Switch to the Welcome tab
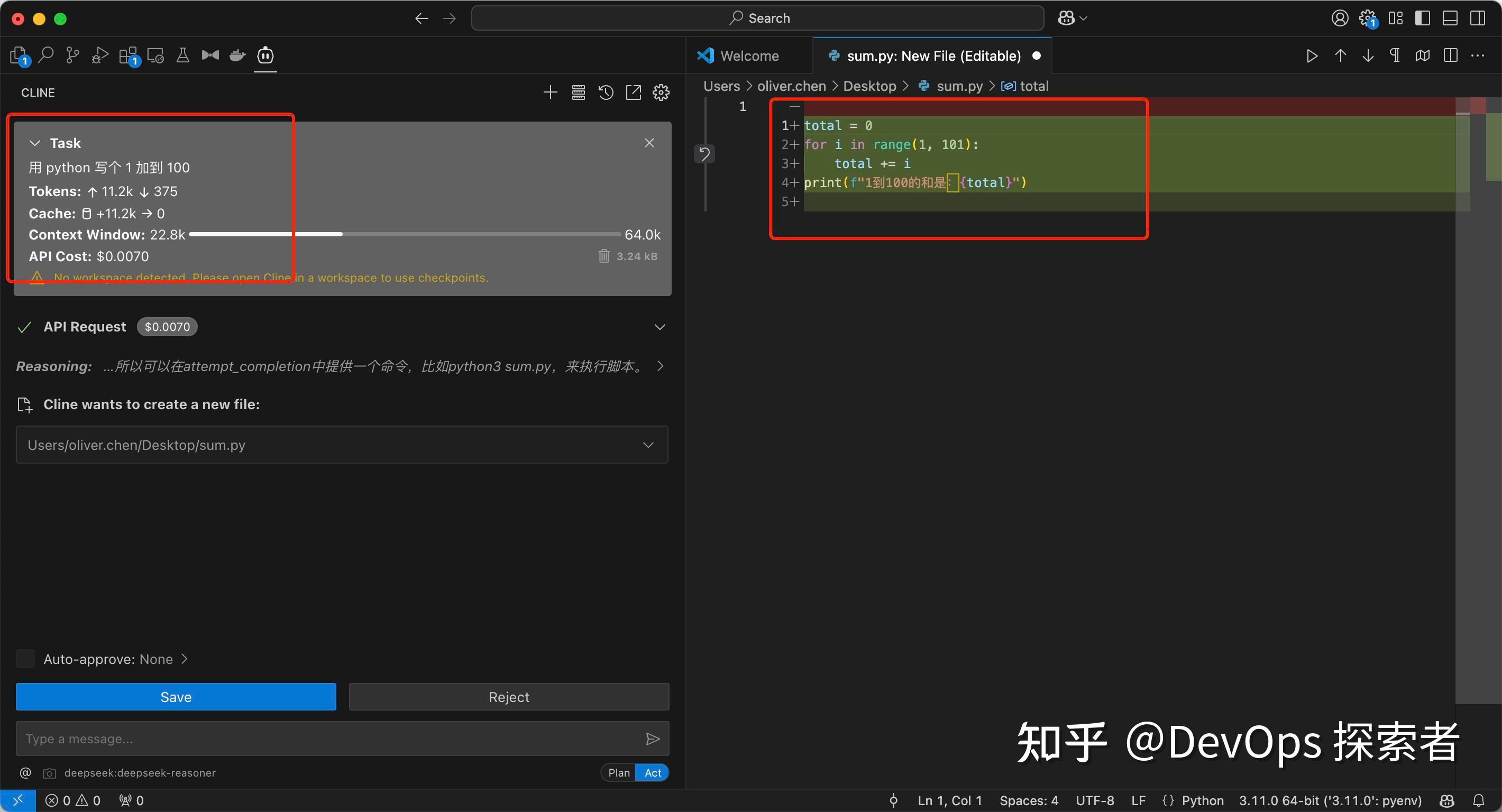Screen dimensions: 1502x812 748,56
